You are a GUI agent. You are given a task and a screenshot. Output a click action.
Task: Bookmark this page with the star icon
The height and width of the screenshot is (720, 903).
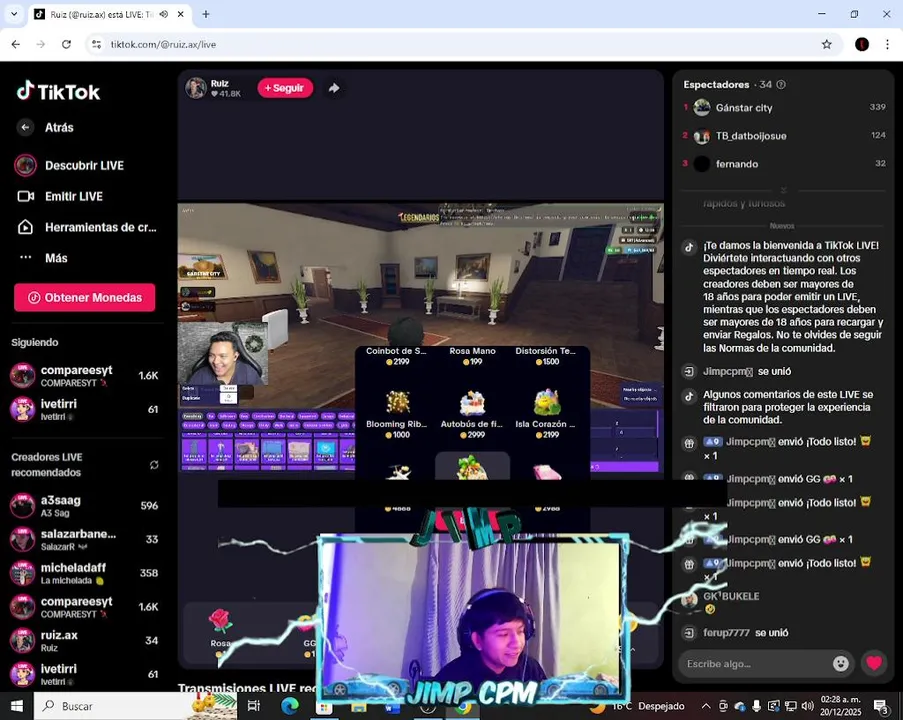pyautogui.click(x=827, y=44)
